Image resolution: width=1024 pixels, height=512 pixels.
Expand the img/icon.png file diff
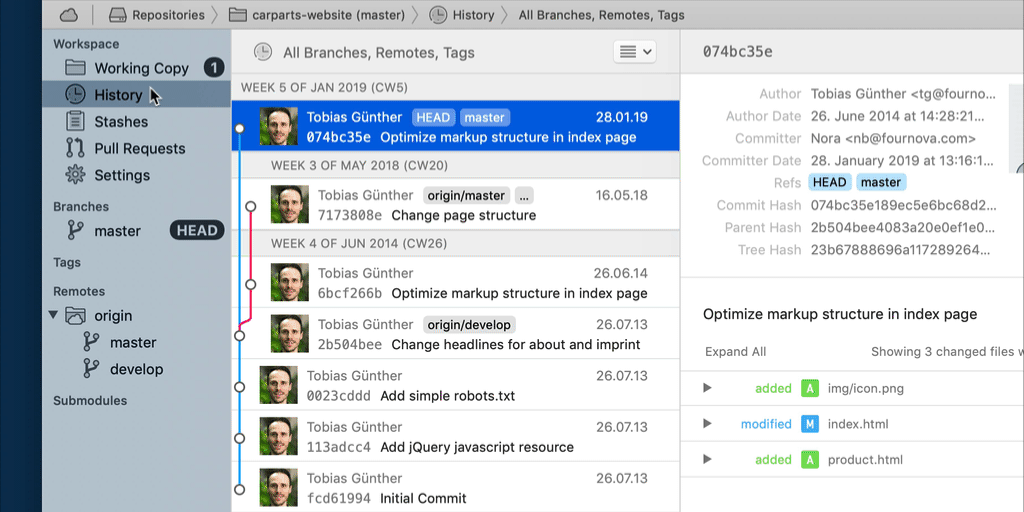(707, 388)
